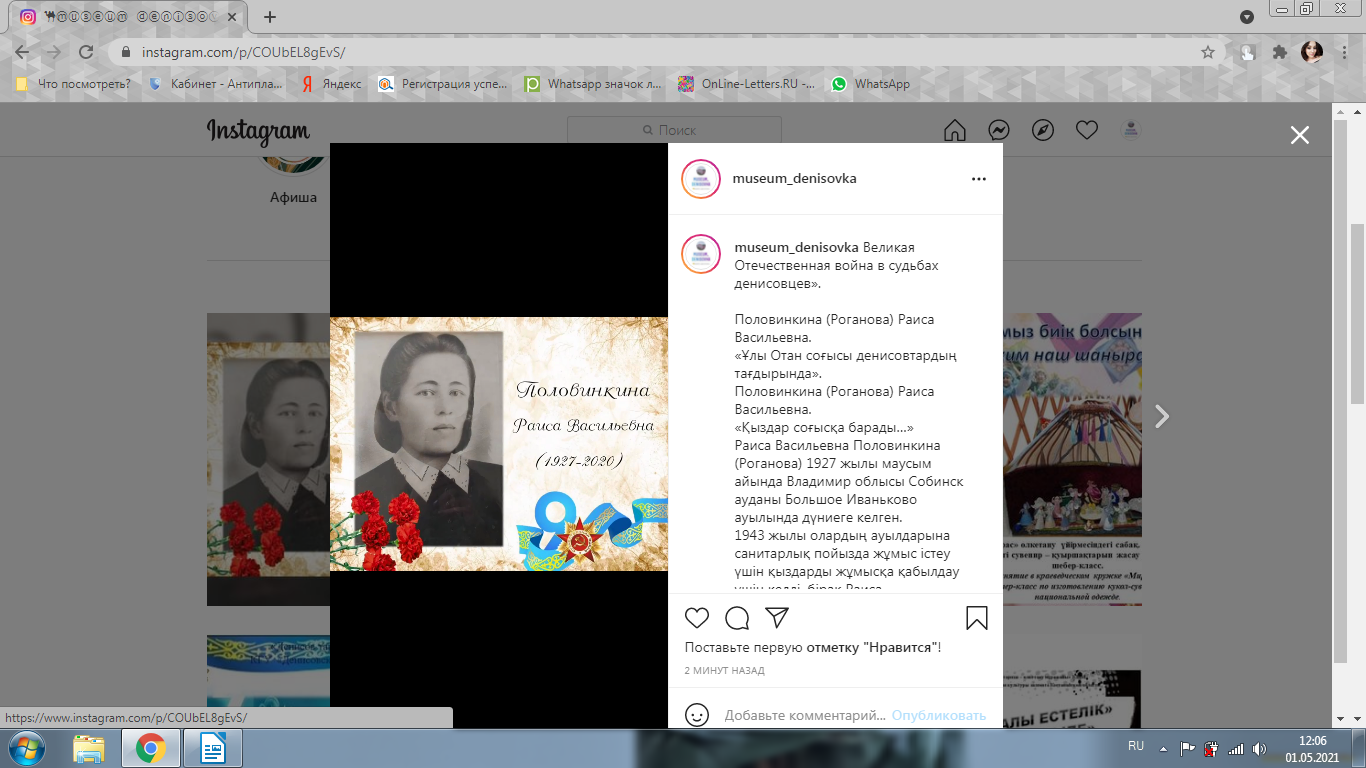Open the activity heart icon in header
The image size is (1366, 768).
(x=1087, y=130)
